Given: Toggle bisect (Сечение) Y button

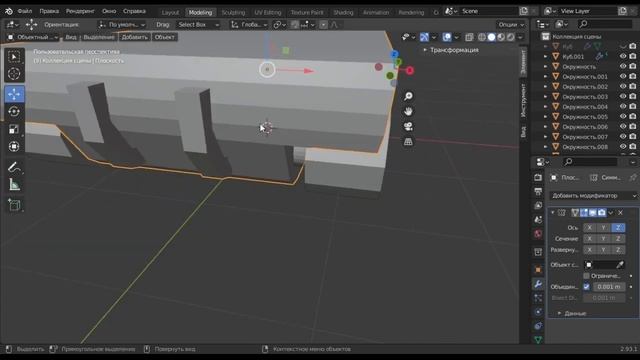Looking at the screenshot, I should [603, 238].
